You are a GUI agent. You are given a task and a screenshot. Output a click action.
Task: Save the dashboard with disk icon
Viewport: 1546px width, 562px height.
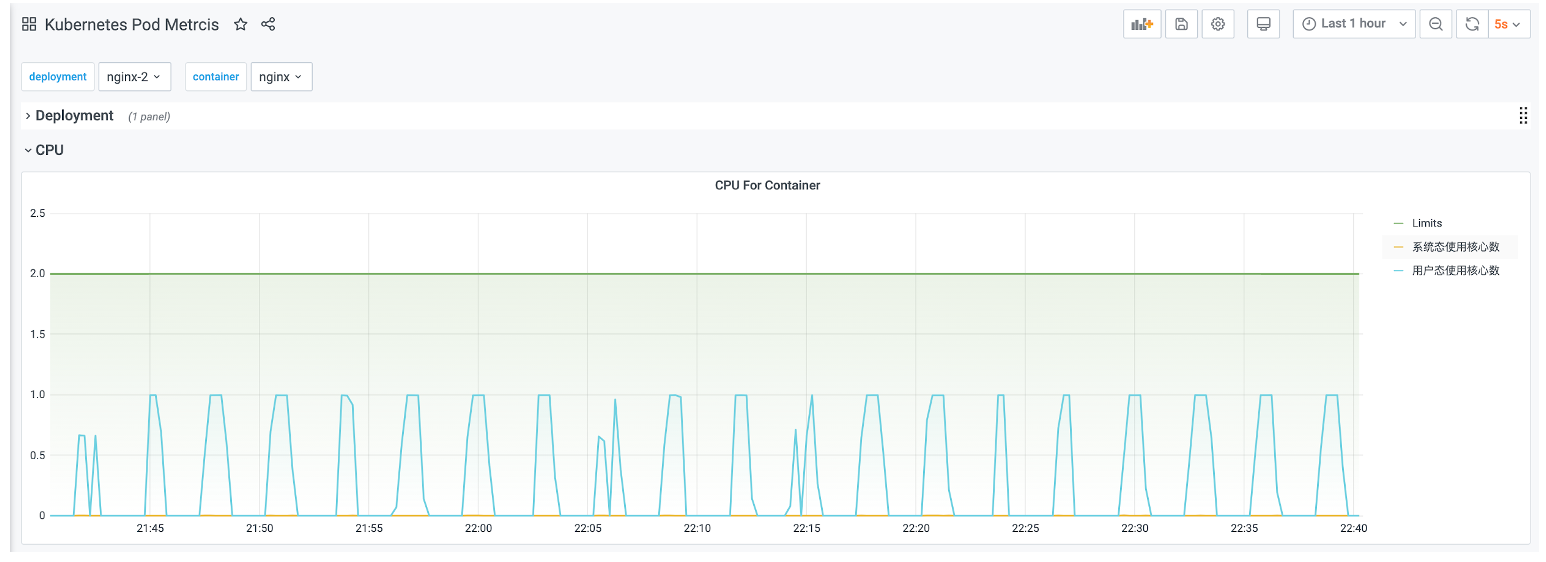[1181, 24]
